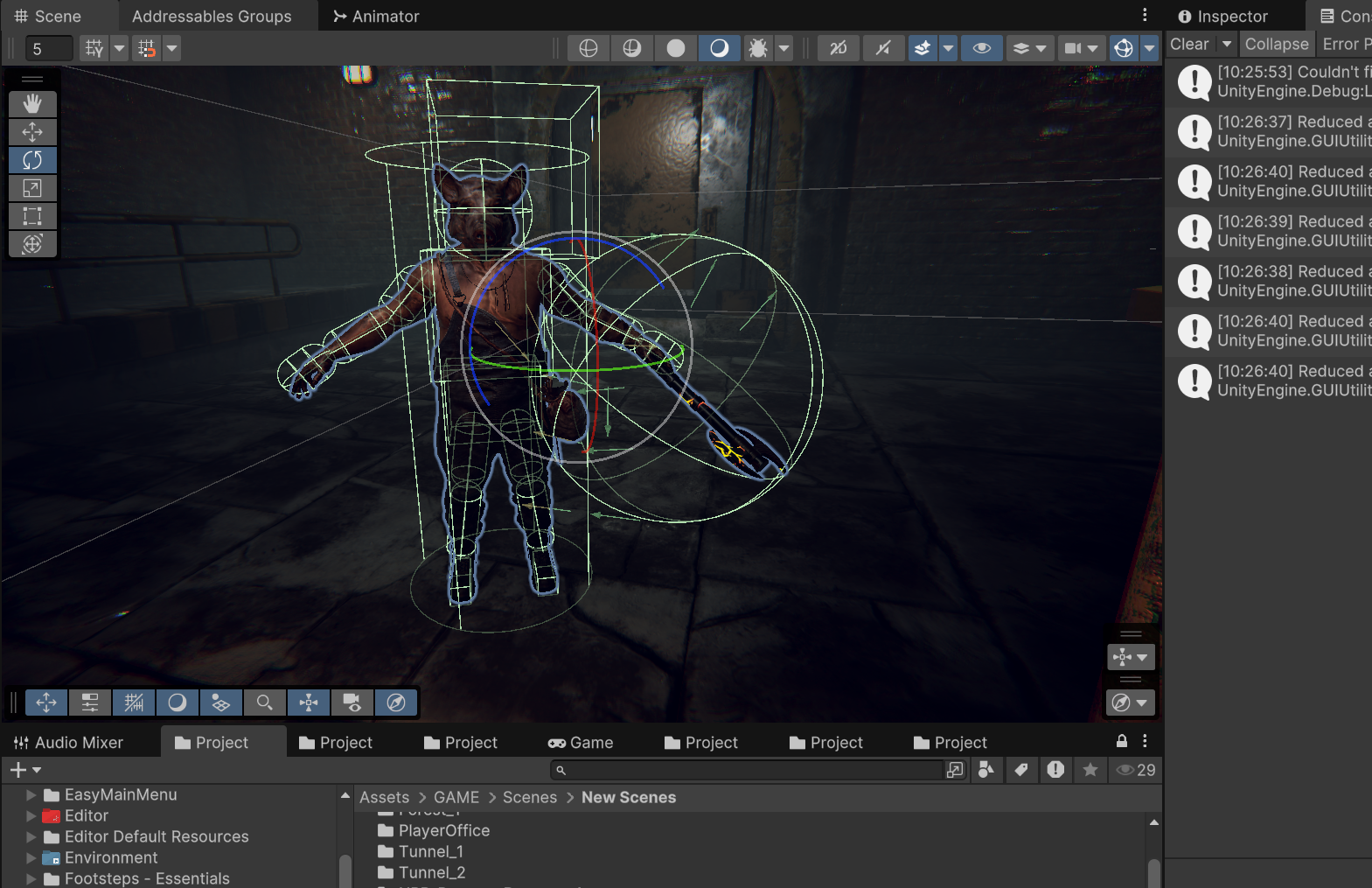Select the Scale tool
This screenshot has width=1372, height=888.
pos(32,188)
